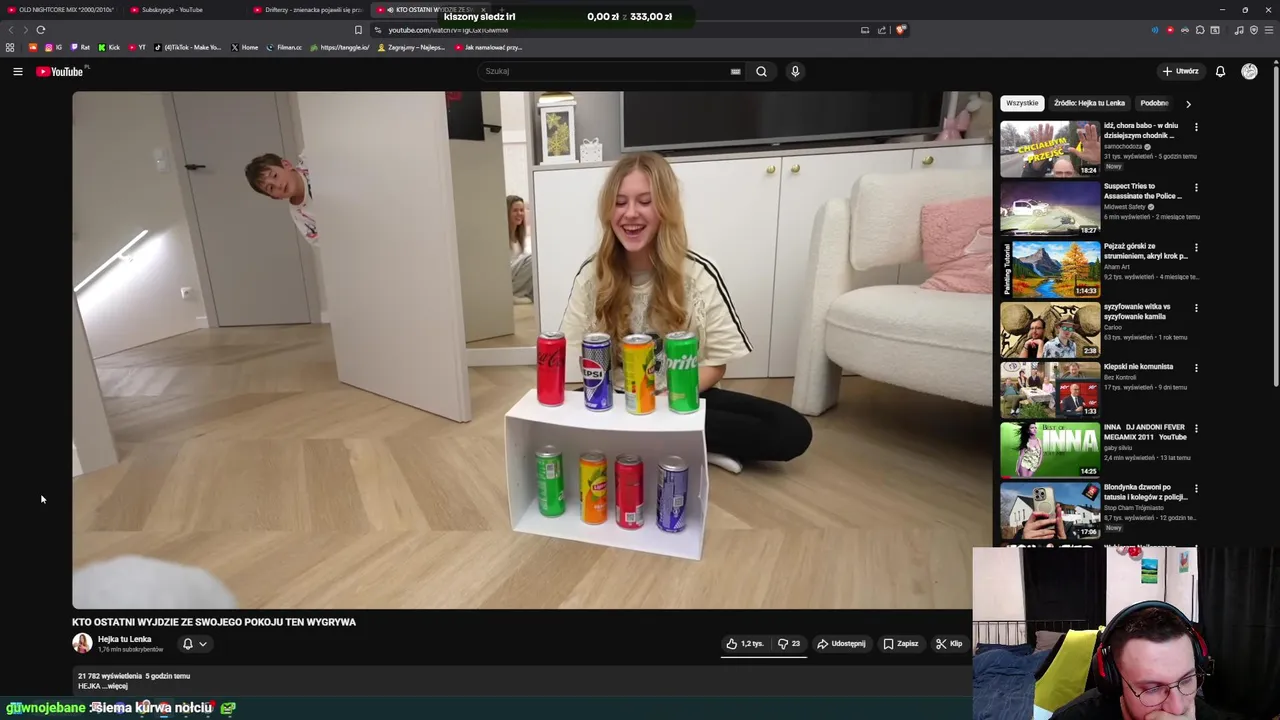
Task: Open Brave Shields lion icon
Action: click(x=900, y=30)
